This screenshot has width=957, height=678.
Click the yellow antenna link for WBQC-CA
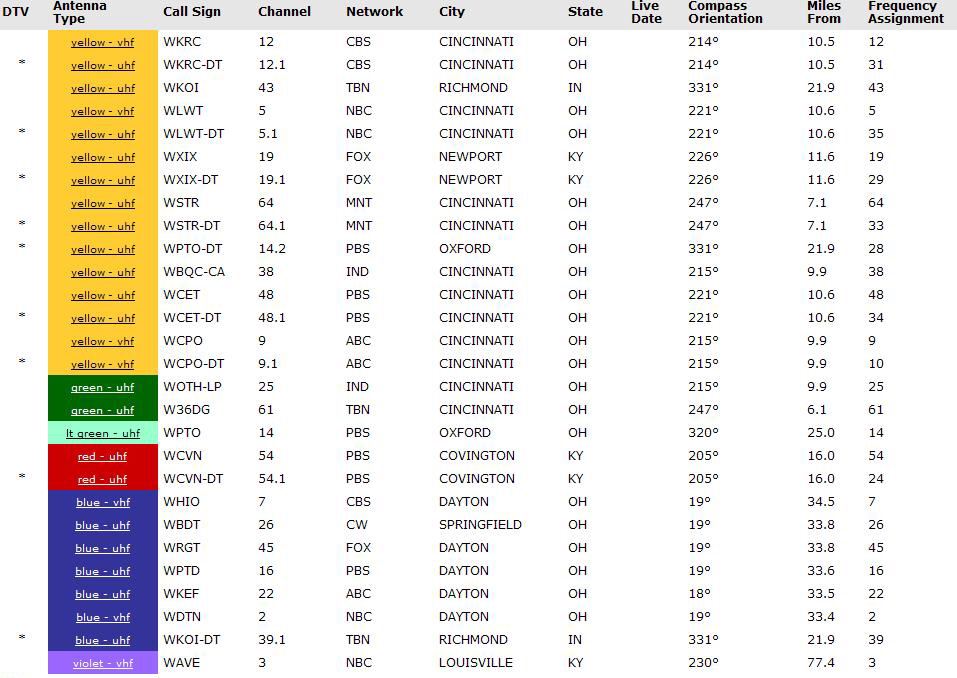click(x=102, y=272)
